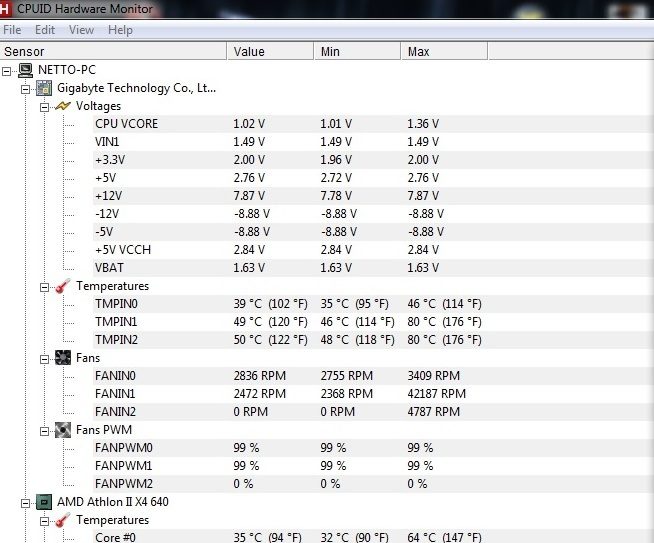This screenshot has width=654, height=543.
Task: Click the CPUID Hardware Monitor title icon
Action: coord(5,8)
